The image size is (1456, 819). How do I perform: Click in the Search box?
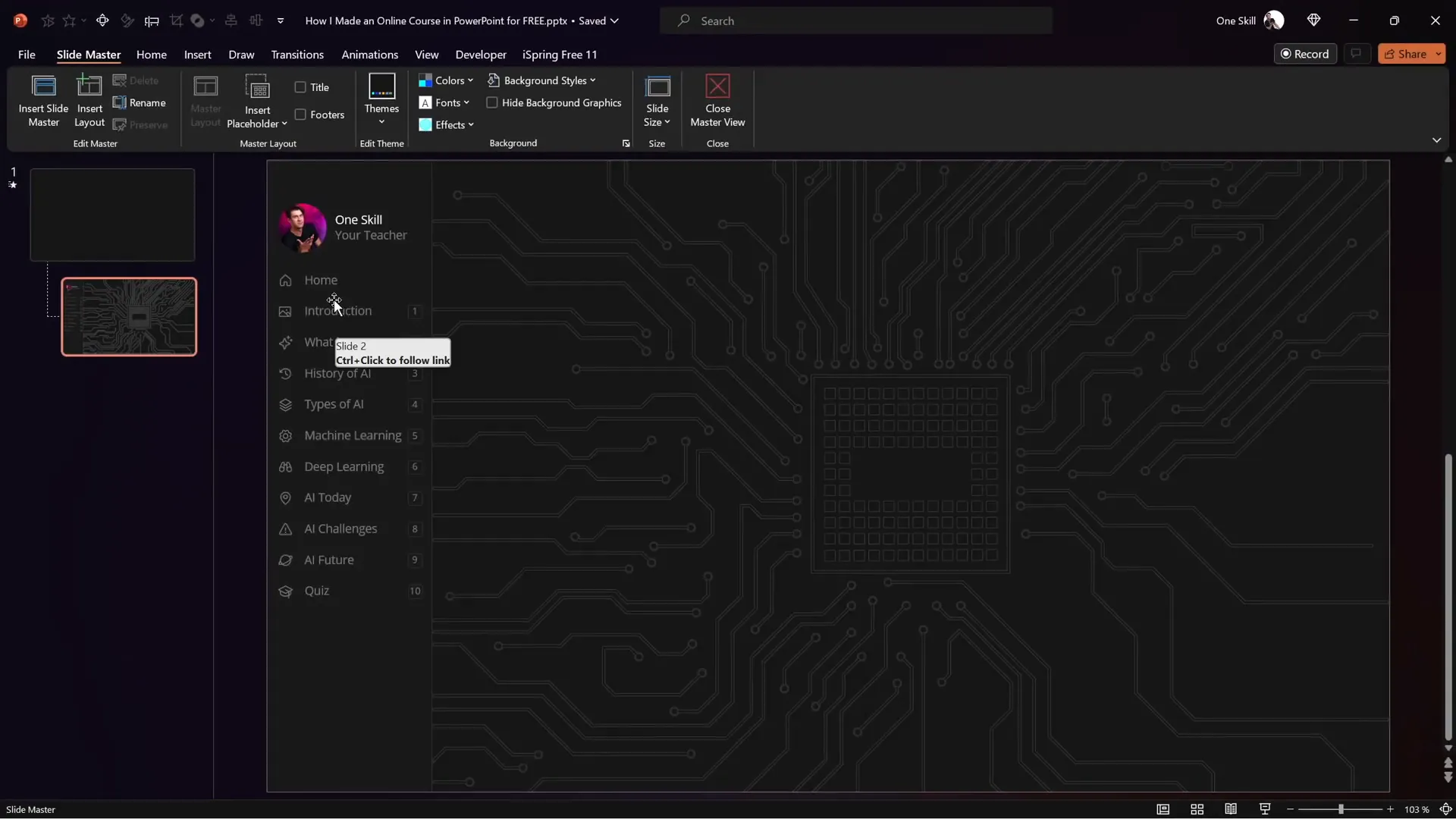(x=856, y=20)
